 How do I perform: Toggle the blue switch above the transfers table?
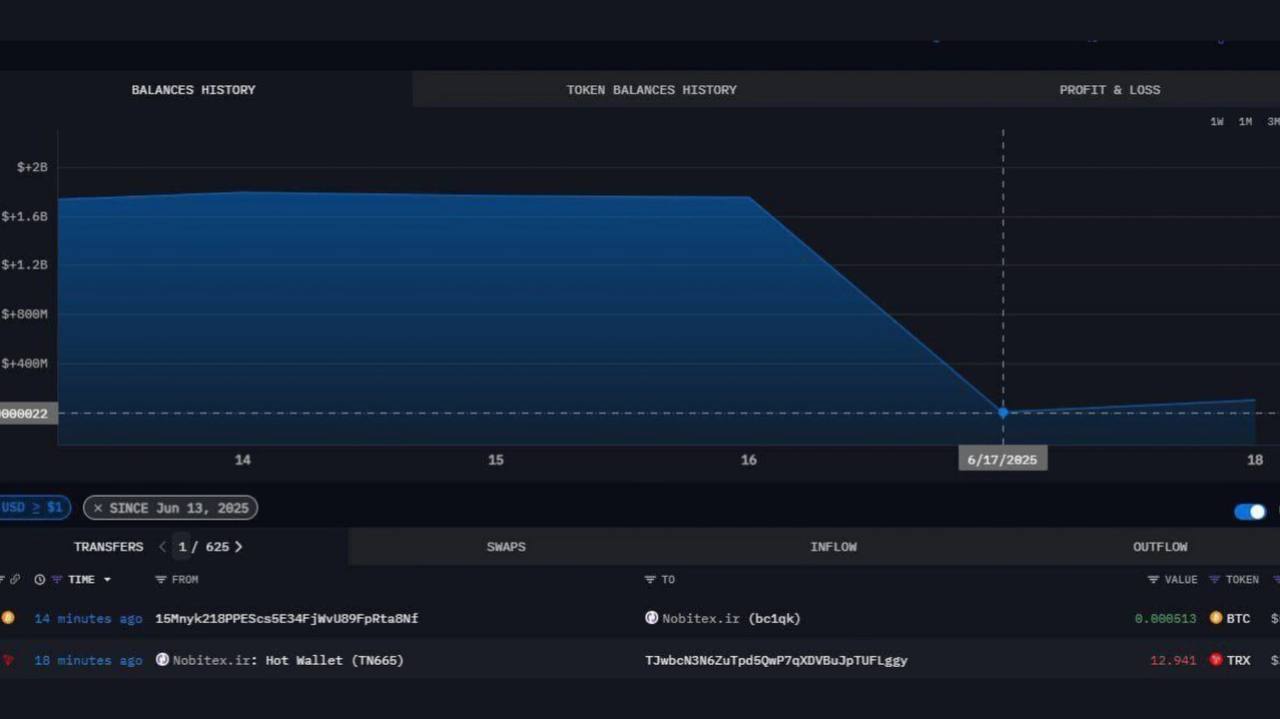[x=1250, y=512]
